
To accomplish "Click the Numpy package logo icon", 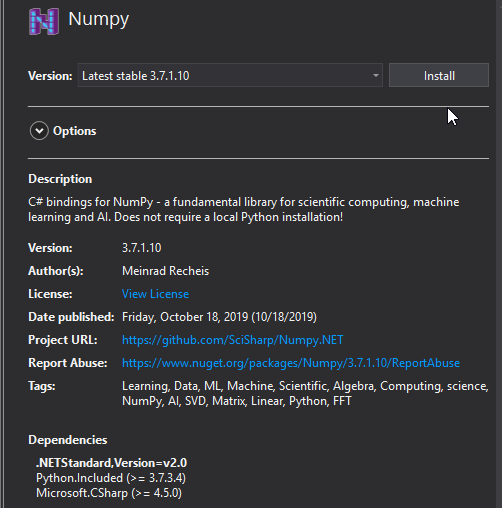I will 44,21.
